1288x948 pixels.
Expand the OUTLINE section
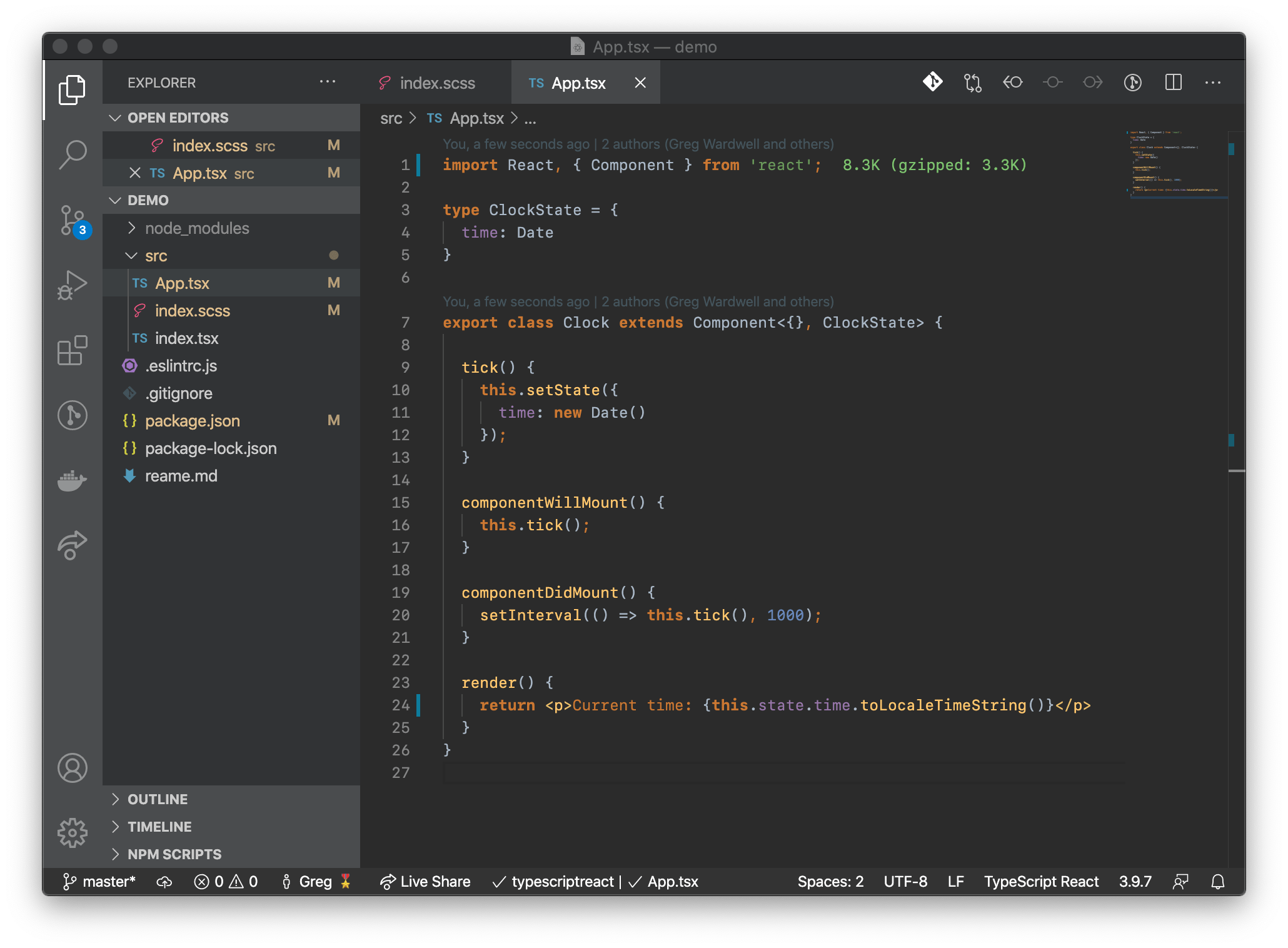tap(158, 799)
